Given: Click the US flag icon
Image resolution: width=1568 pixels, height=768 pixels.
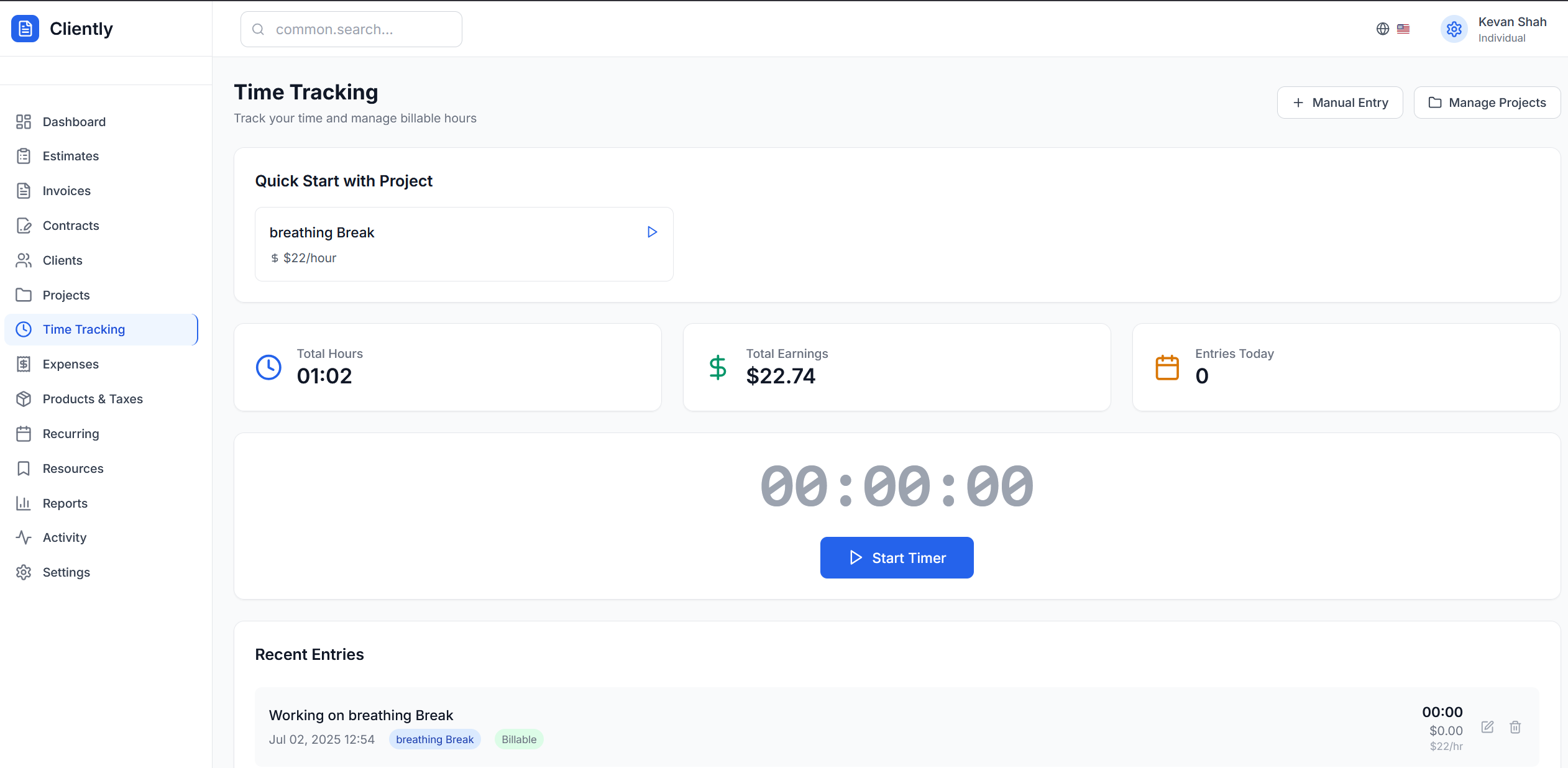Looking at the screenshot, I should 1403,29.
